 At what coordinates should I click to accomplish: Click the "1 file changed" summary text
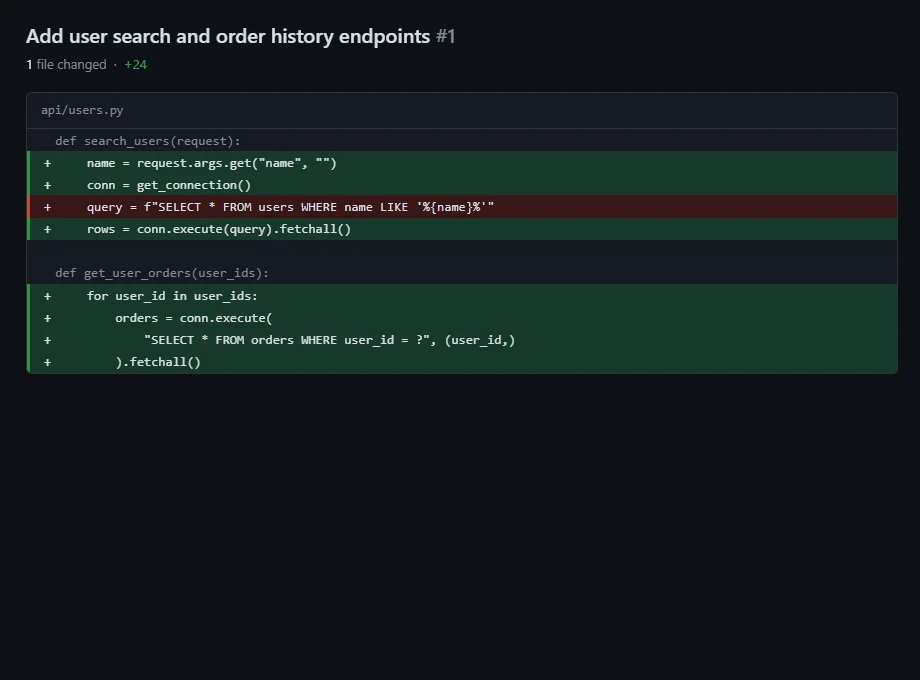66,65
